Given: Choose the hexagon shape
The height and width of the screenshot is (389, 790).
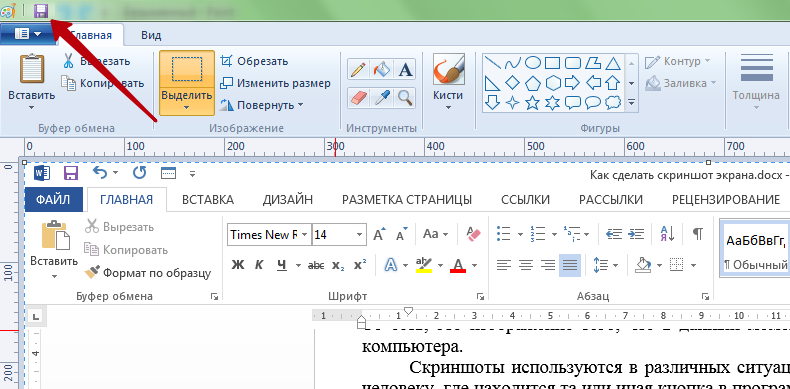Looking at the screenshot, I should click(553, 83).
